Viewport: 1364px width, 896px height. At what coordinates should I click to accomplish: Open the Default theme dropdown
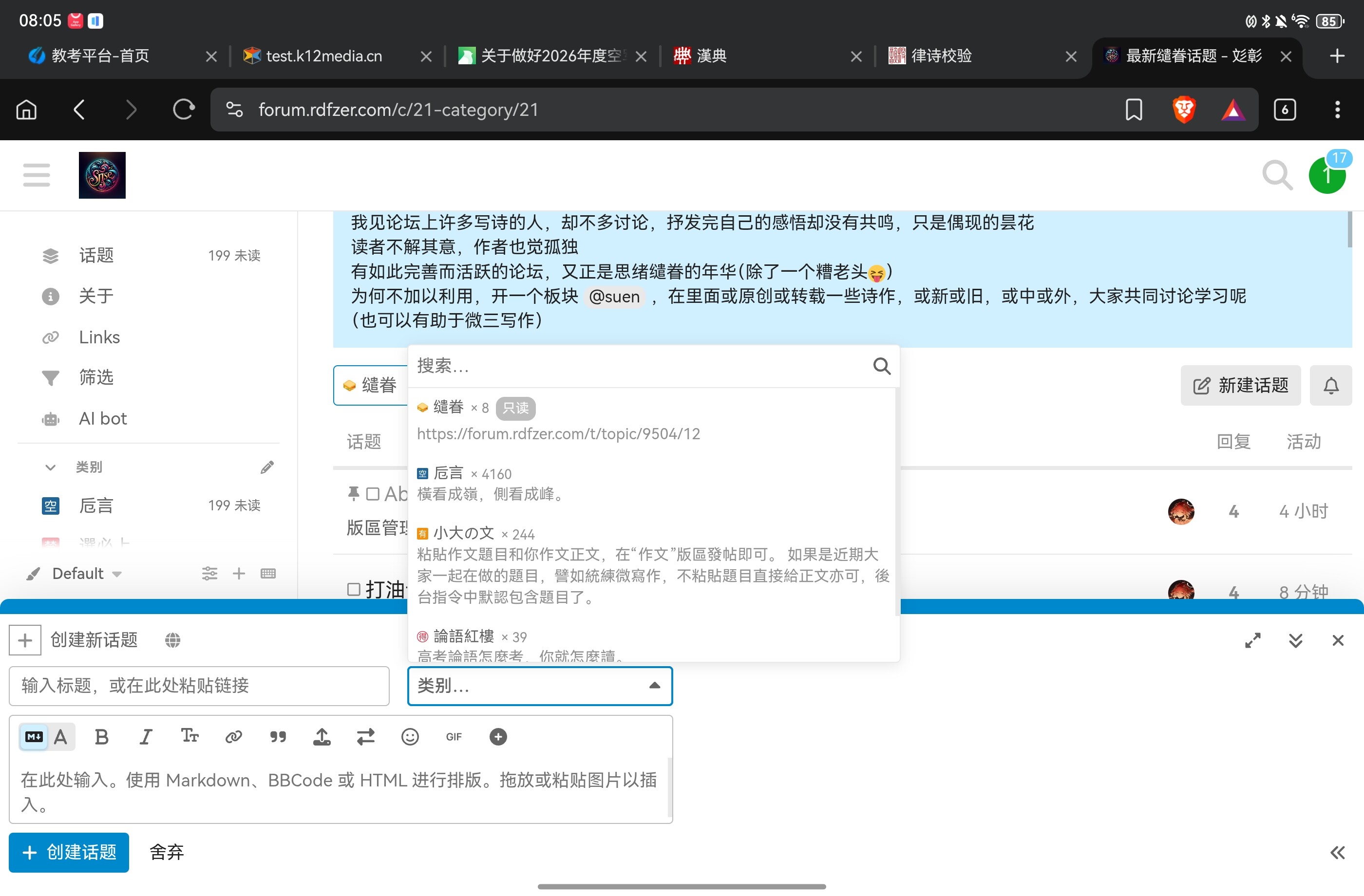87,574
